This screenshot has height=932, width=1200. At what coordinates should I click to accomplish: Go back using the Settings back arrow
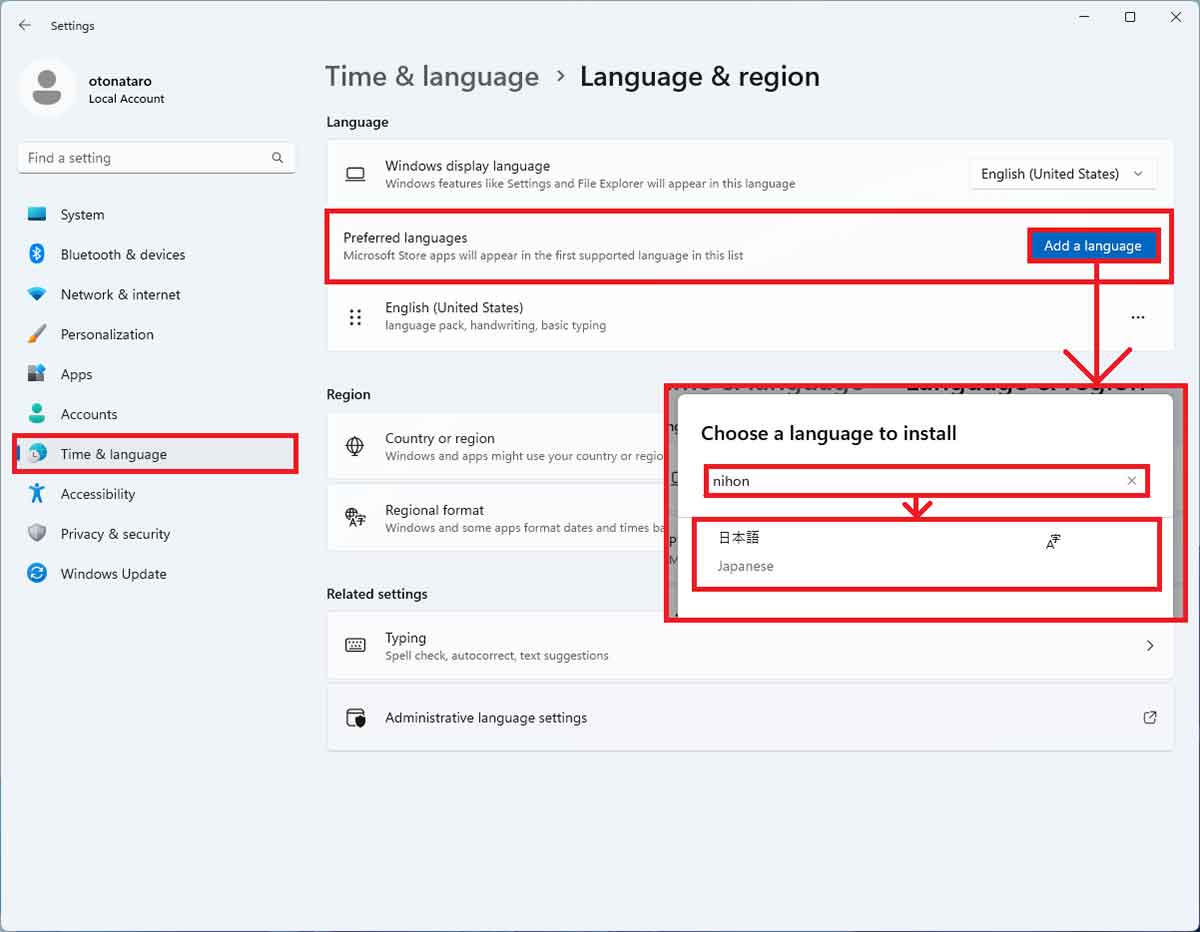pyautogui.click(x=25, y=25)
